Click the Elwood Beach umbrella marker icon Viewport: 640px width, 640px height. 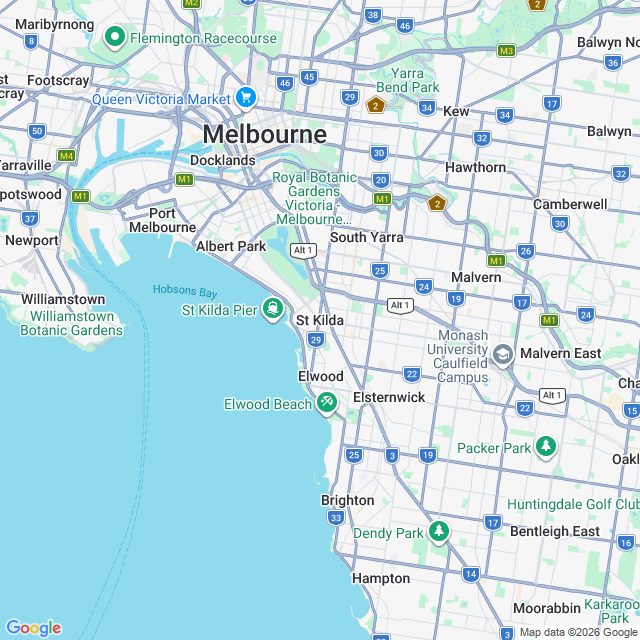click(x=327, y=403)
